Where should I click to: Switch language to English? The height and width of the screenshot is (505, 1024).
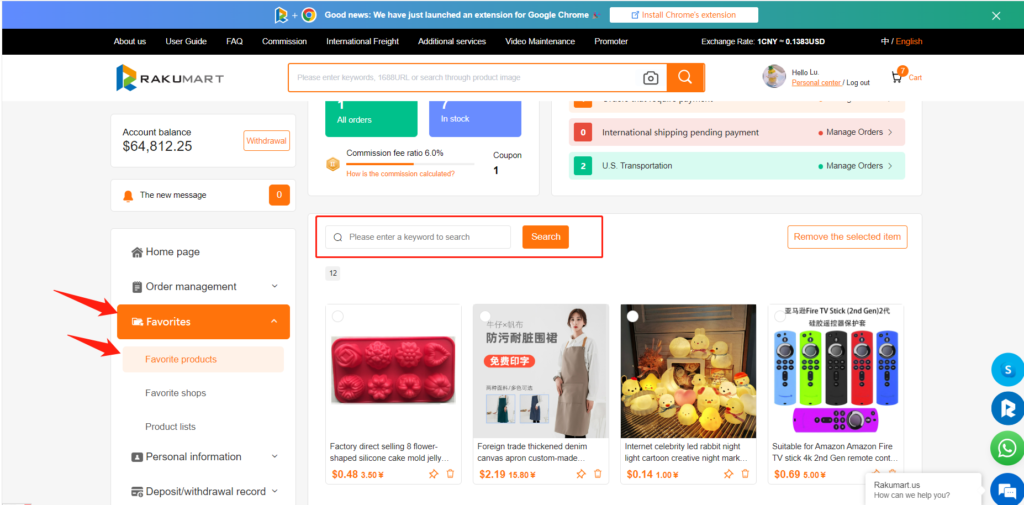909,41
